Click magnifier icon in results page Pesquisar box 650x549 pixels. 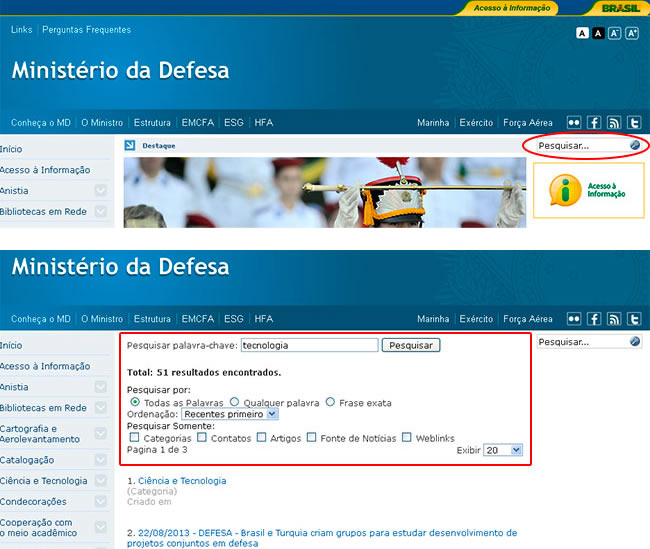tap(635, 341)
